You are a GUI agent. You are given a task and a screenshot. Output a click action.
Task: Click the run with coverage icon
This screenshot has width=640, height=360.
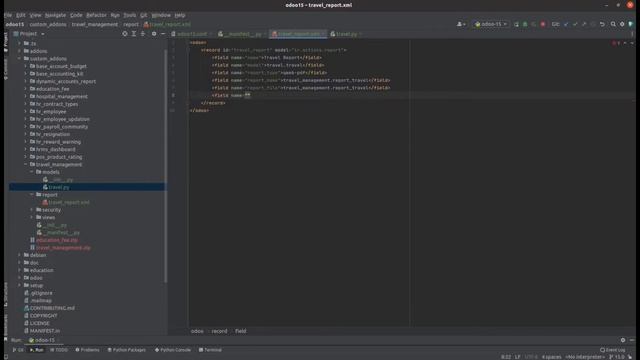click(x=534, y=24)
